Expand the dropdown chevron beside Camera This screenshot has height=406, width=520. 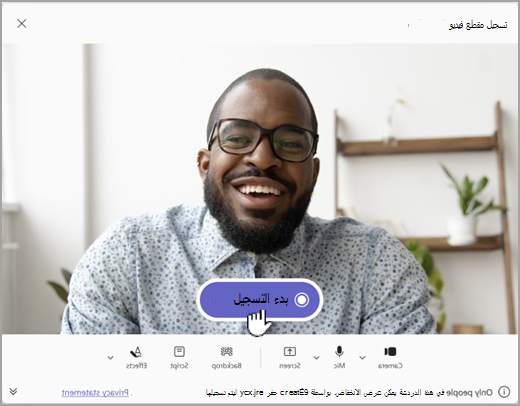[x=362, y=358]
